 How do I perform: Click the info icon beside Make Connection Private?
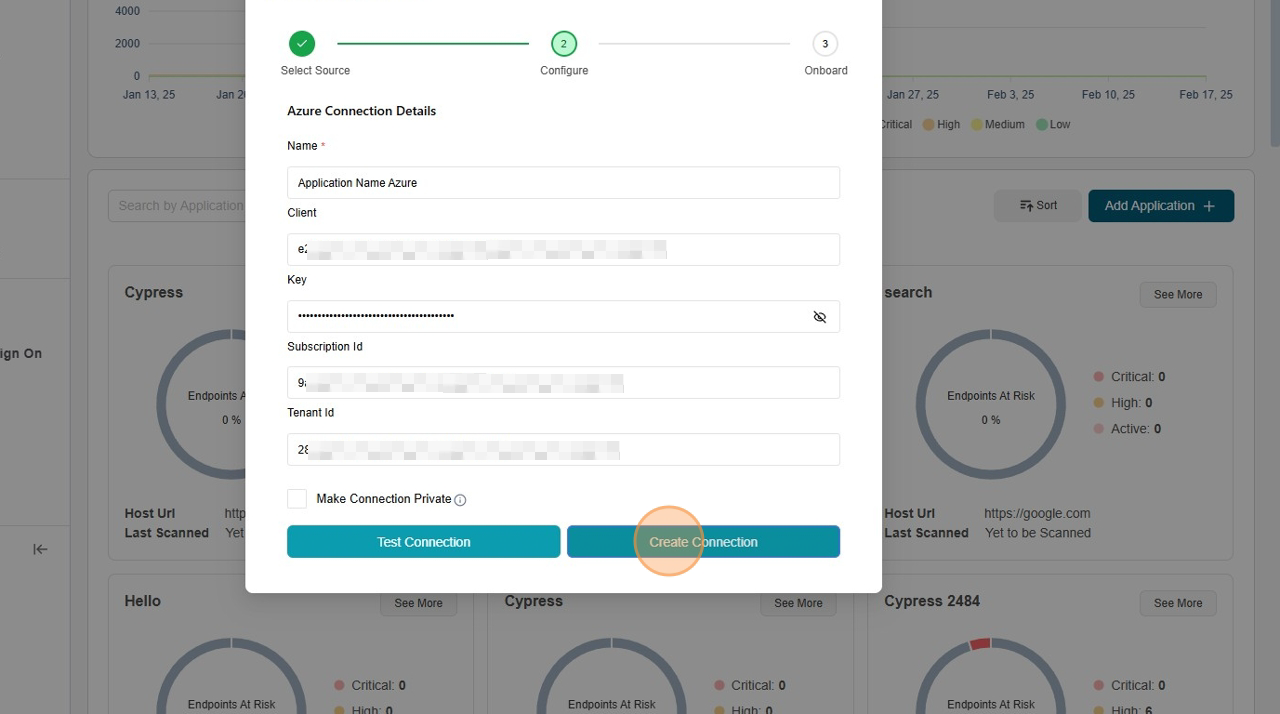(x=460, y=500)
